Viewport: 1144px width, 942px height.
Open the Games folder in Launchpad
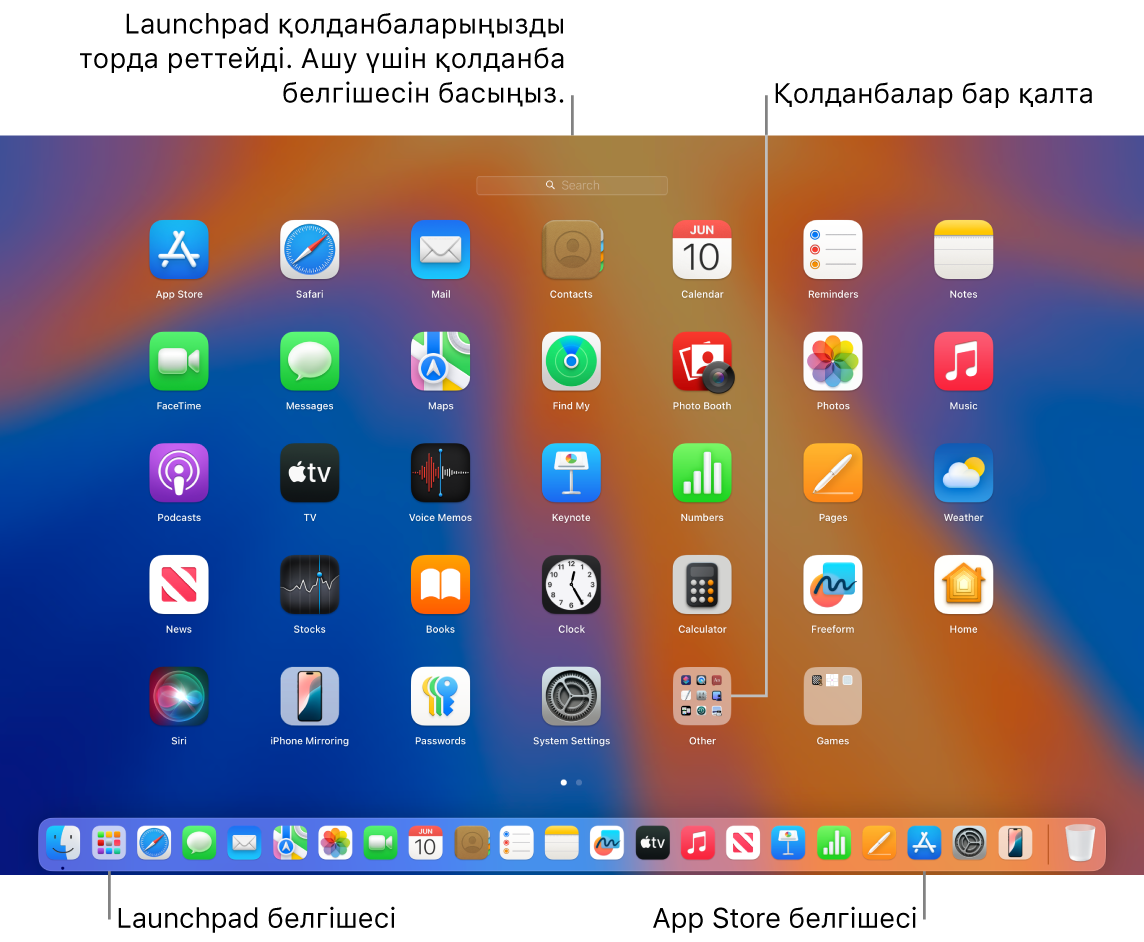point(832,696)
